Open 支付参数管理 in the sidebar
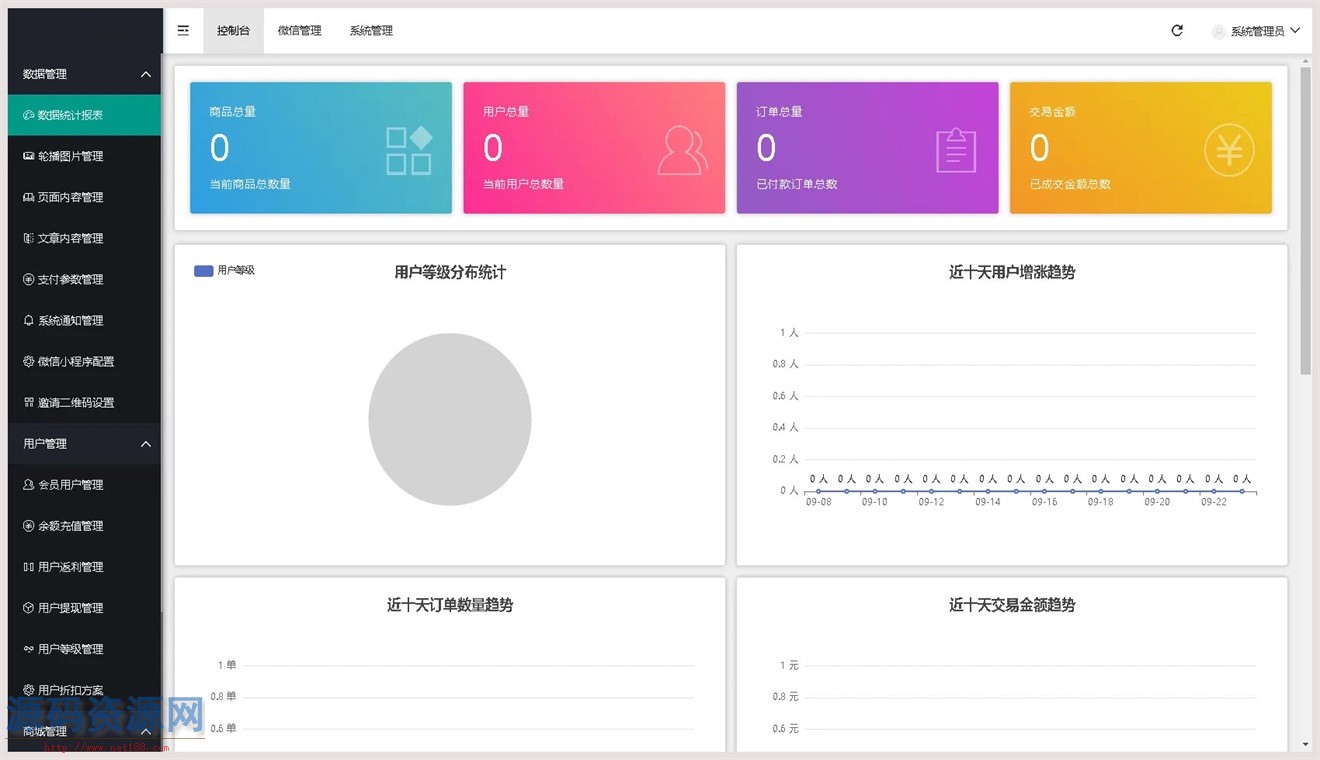Image resolution: width=1320 pixels, height=760 pixels. [x=70, y=280]
